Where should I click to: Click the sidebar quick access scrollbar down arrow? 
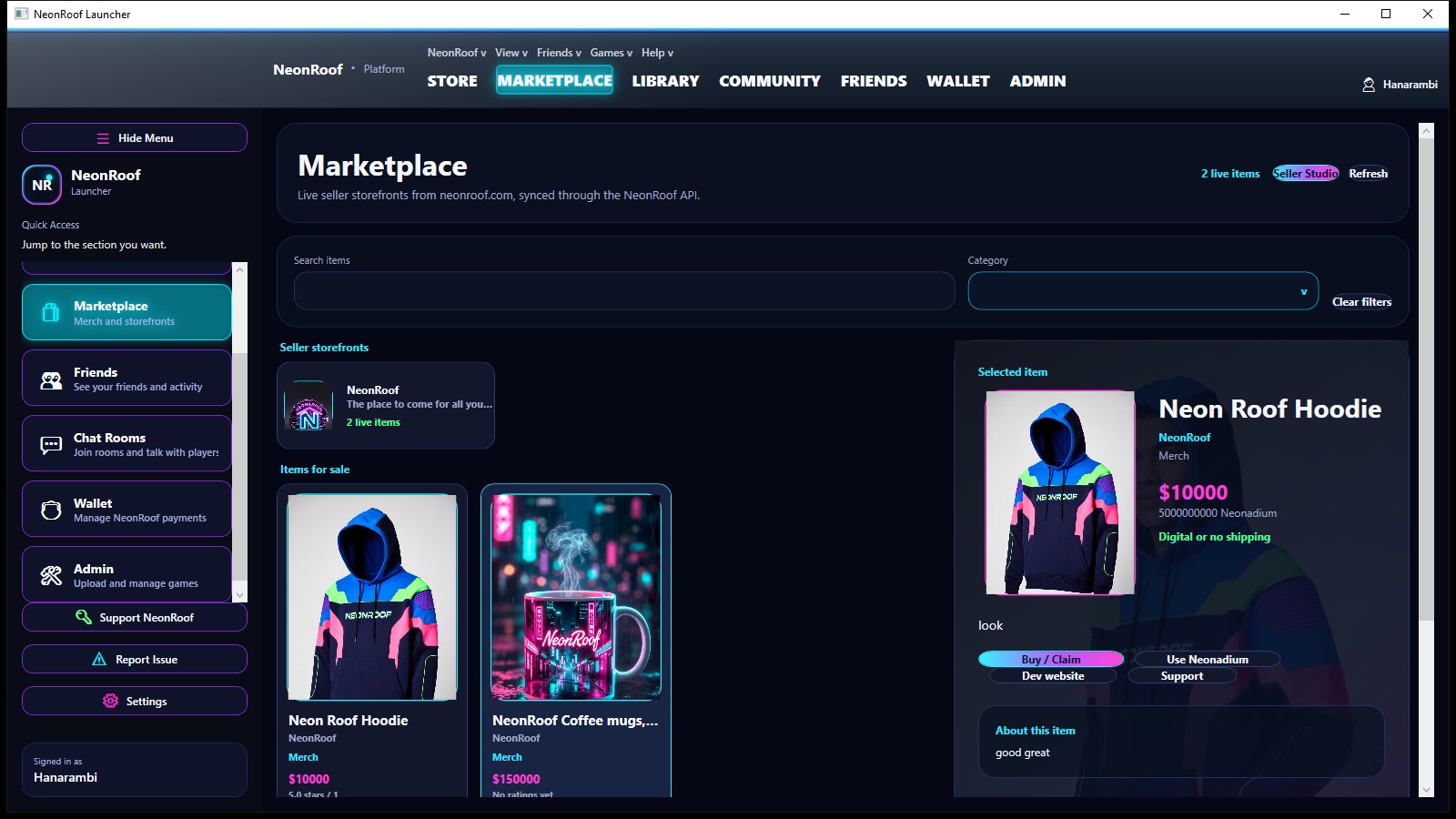coord(240,595)
